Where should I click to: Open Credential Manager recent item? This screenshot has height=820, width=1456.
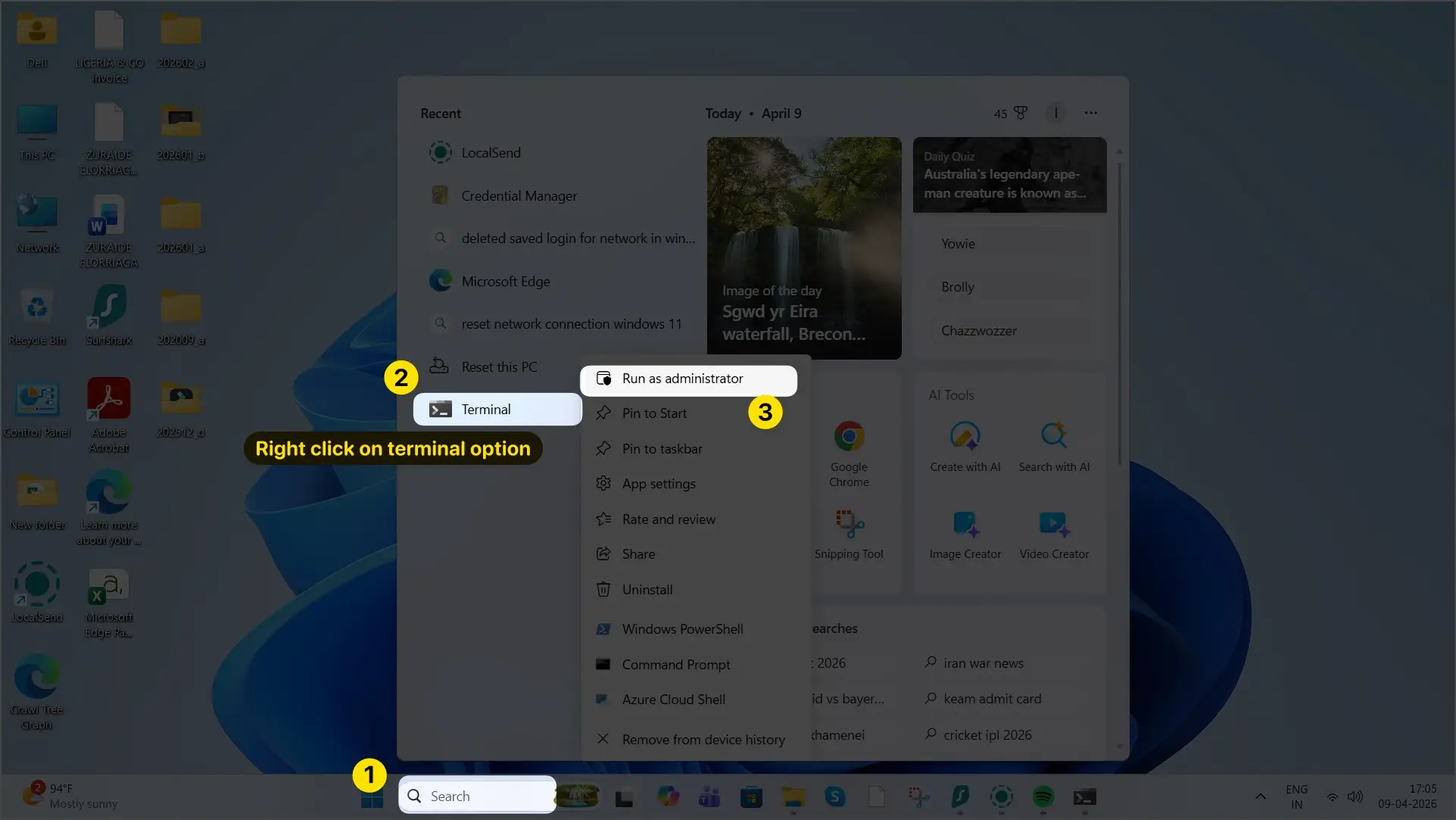tap(519, 196)
